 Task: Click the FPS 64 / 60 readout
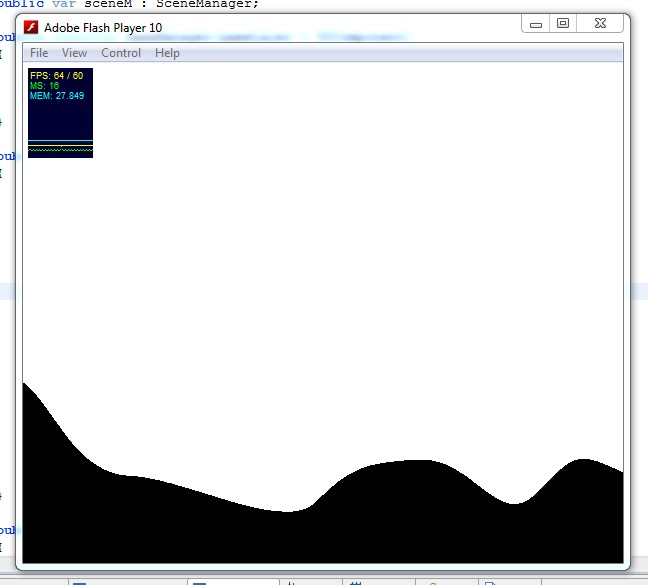pos(56,76)
